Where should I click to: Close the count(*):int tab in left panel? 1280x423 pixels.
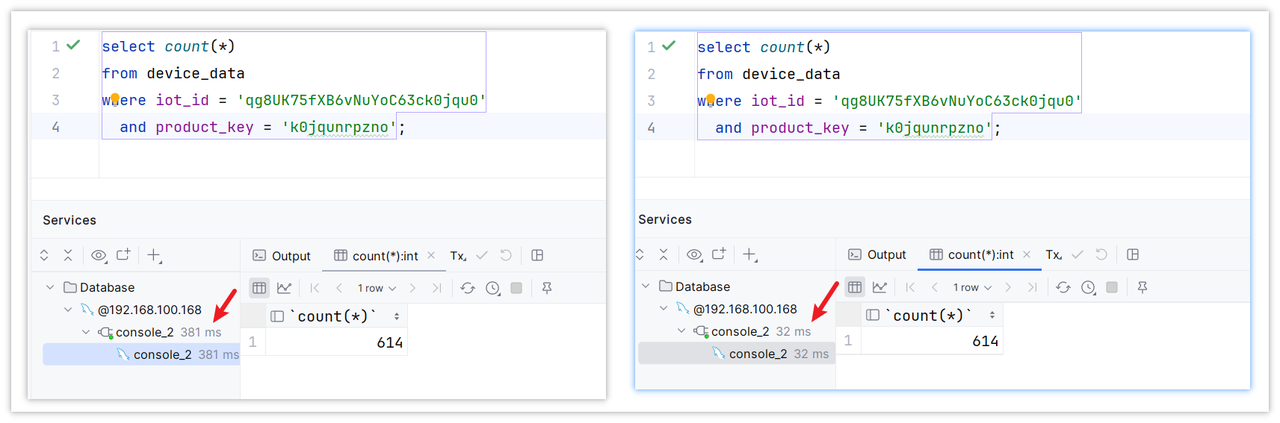click(x=433, y=256)
